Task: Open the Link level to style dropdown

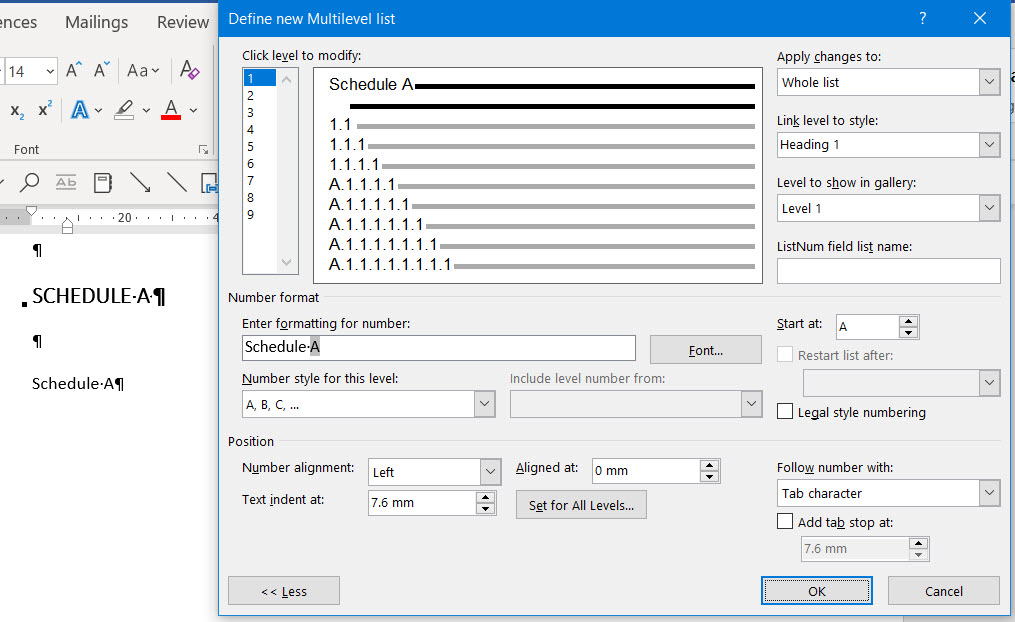Action: pos(989,145)
